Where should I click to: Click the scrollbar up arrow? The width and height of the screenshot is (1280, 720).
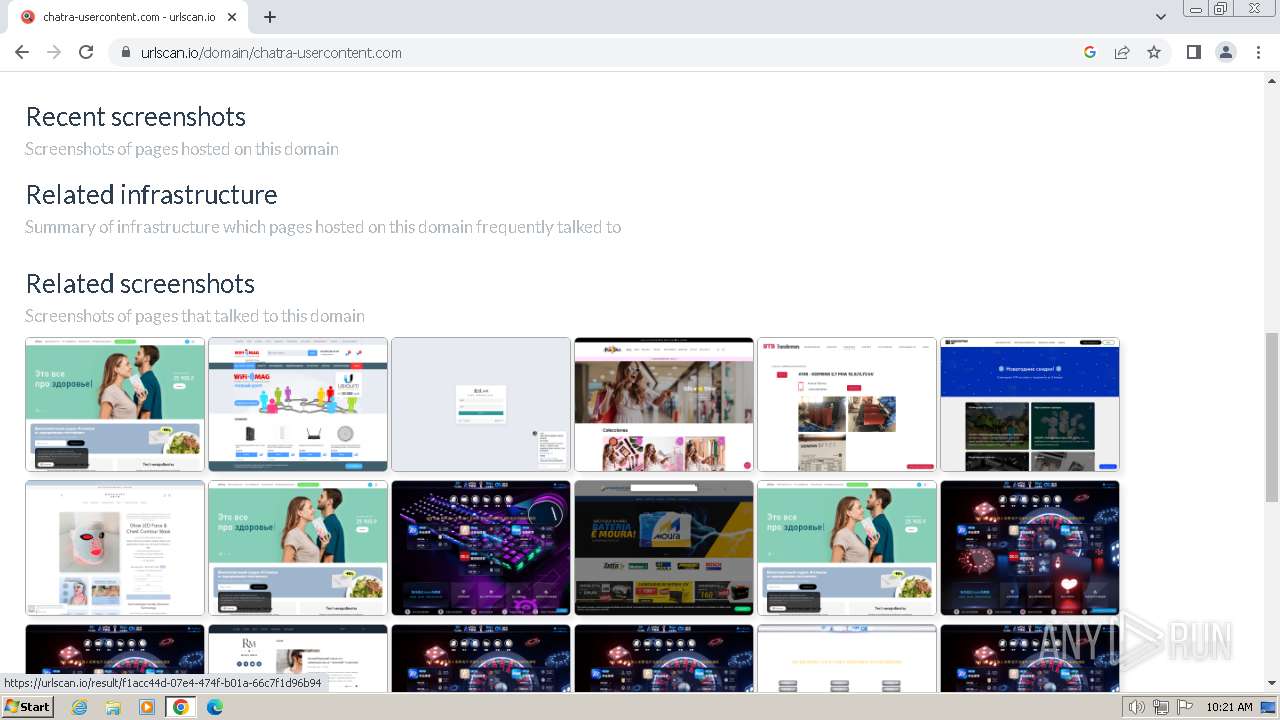coord(1272,80)
